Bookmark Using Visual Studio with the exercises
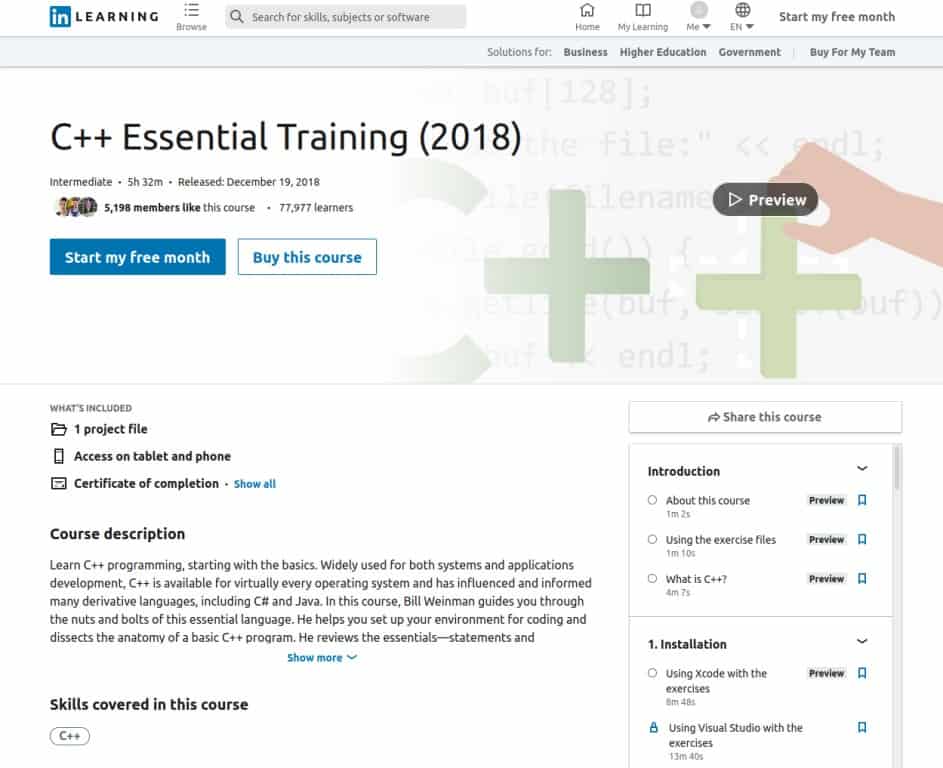Screen dimensions: 943x768 click(862, 728)
